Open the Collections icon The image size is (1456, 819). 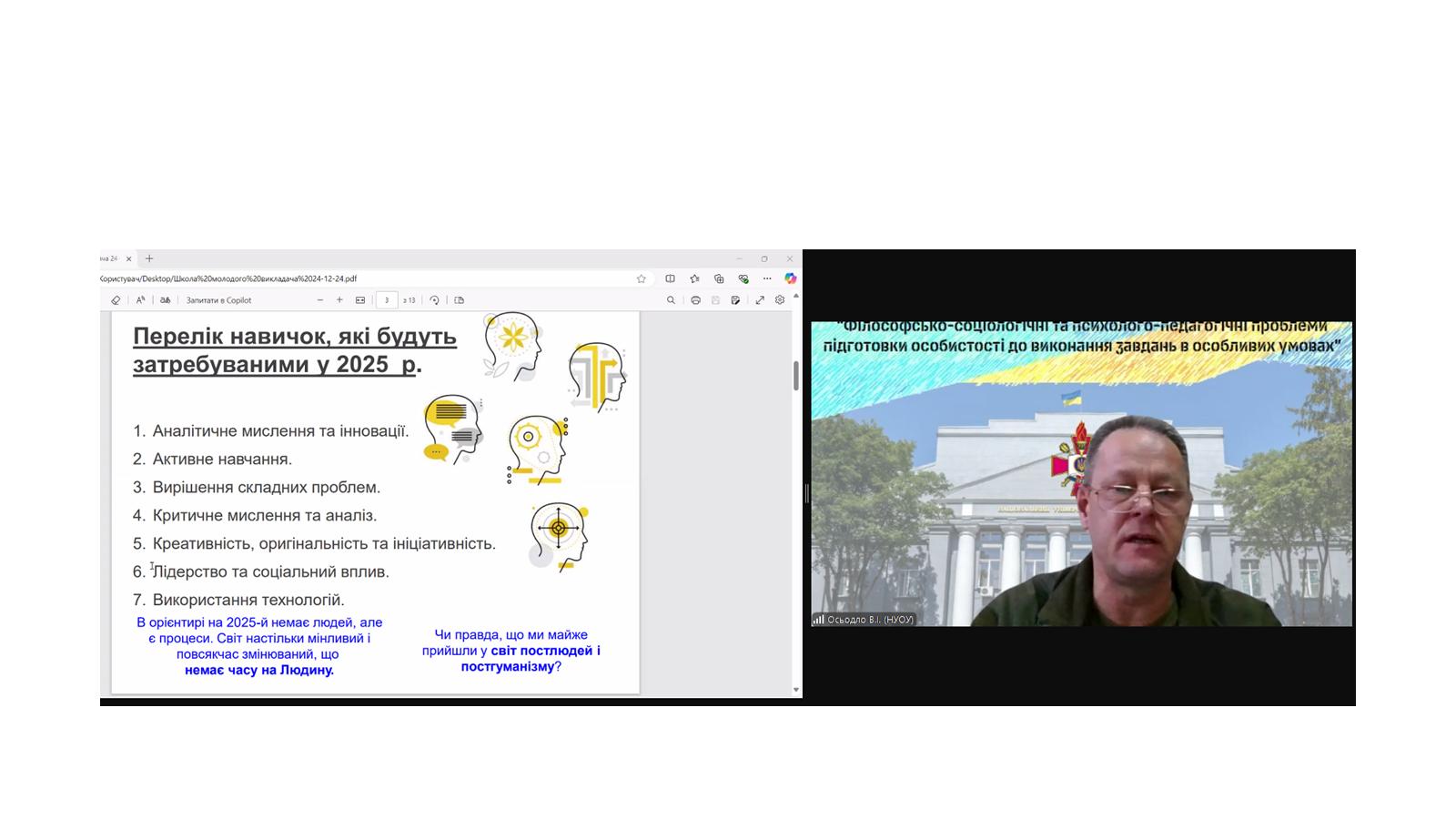click(x=719, y=278)
